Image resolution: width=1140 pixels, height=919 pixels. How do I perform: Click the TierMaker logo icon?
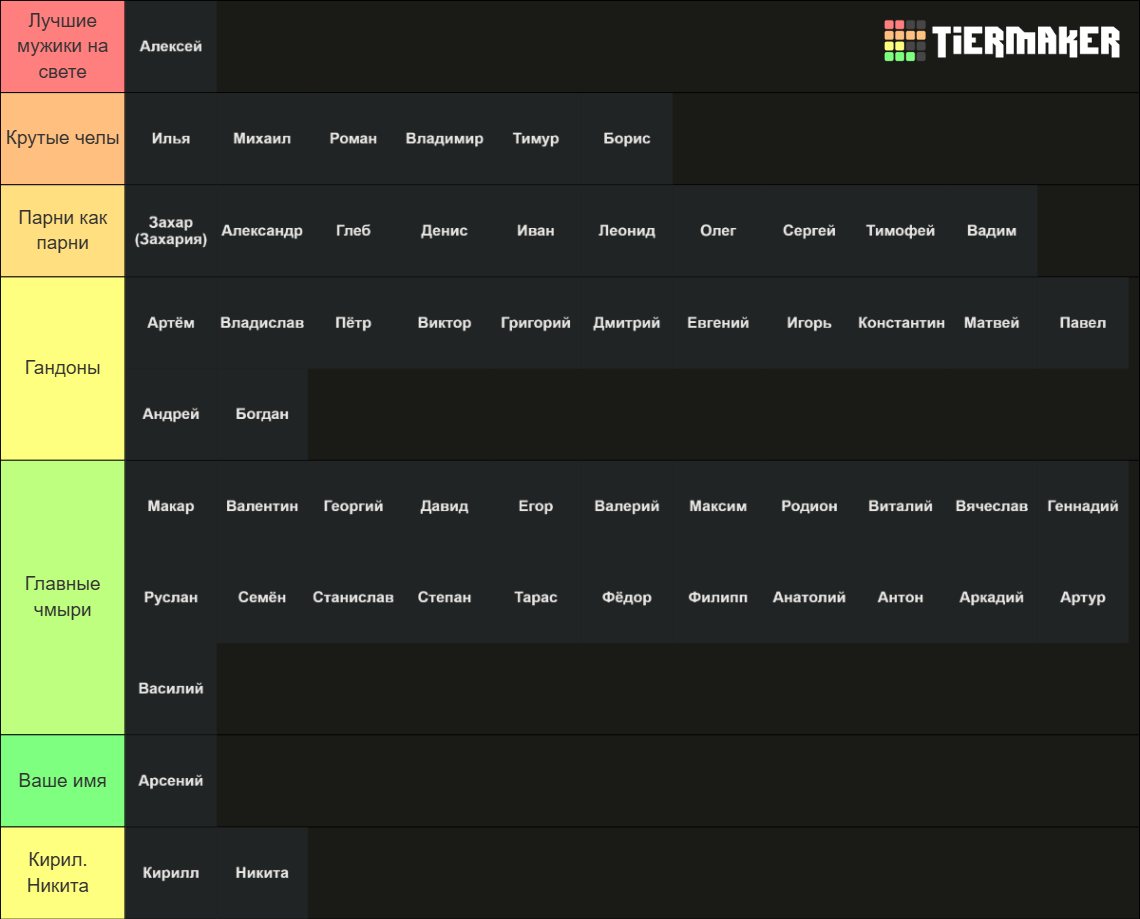click(x=904, y=41)
